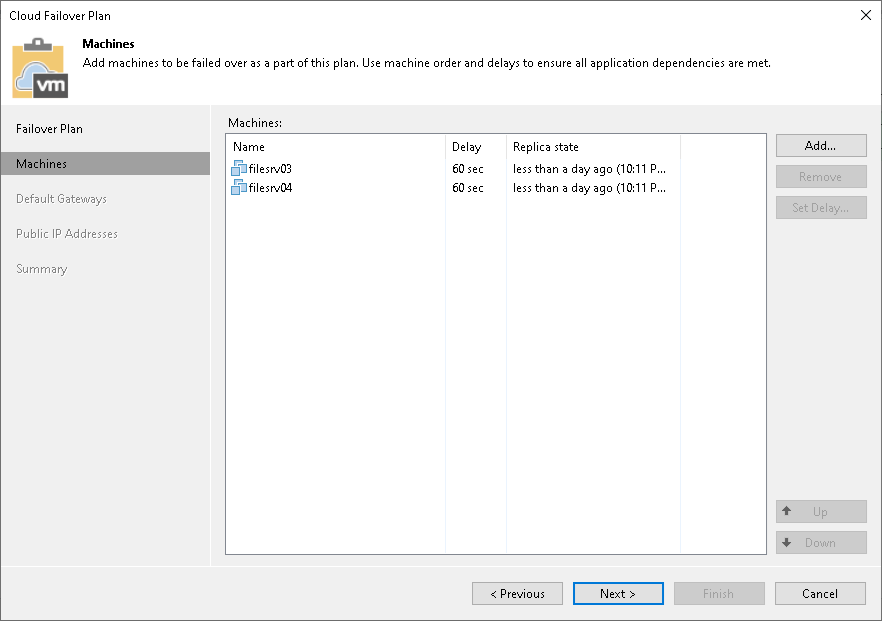The image size is (882, 621).
Task: Click the Veeam cloud failover wizard icon
Action: click(x=40, y=68)
